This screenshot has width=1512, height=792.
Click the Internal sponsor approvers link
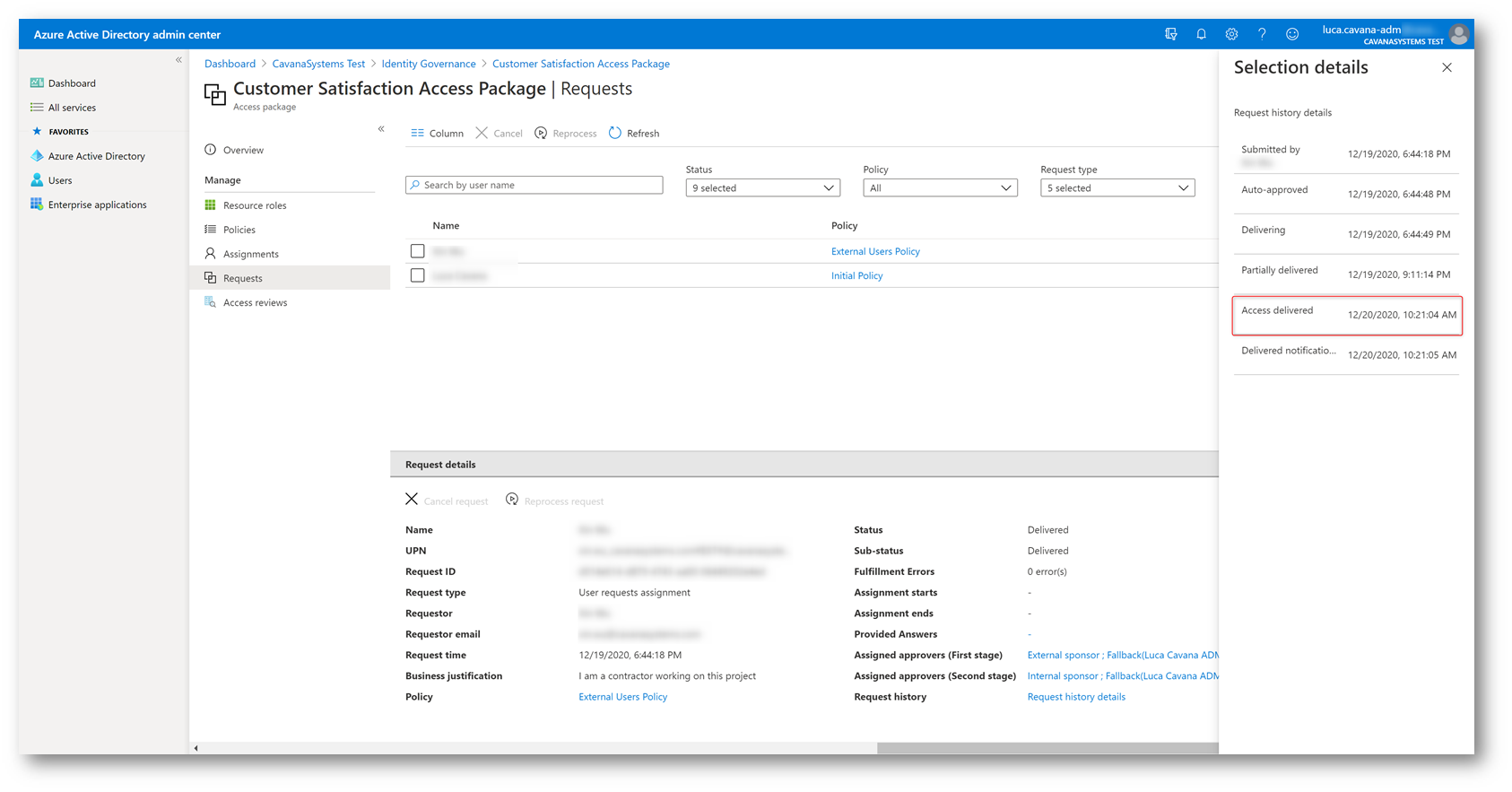click(x=1123, y=675)
